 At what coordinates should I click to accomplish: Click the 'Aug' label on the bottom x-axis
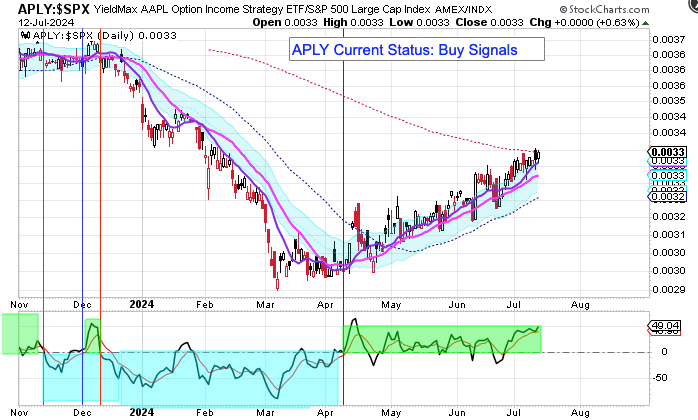580,411
